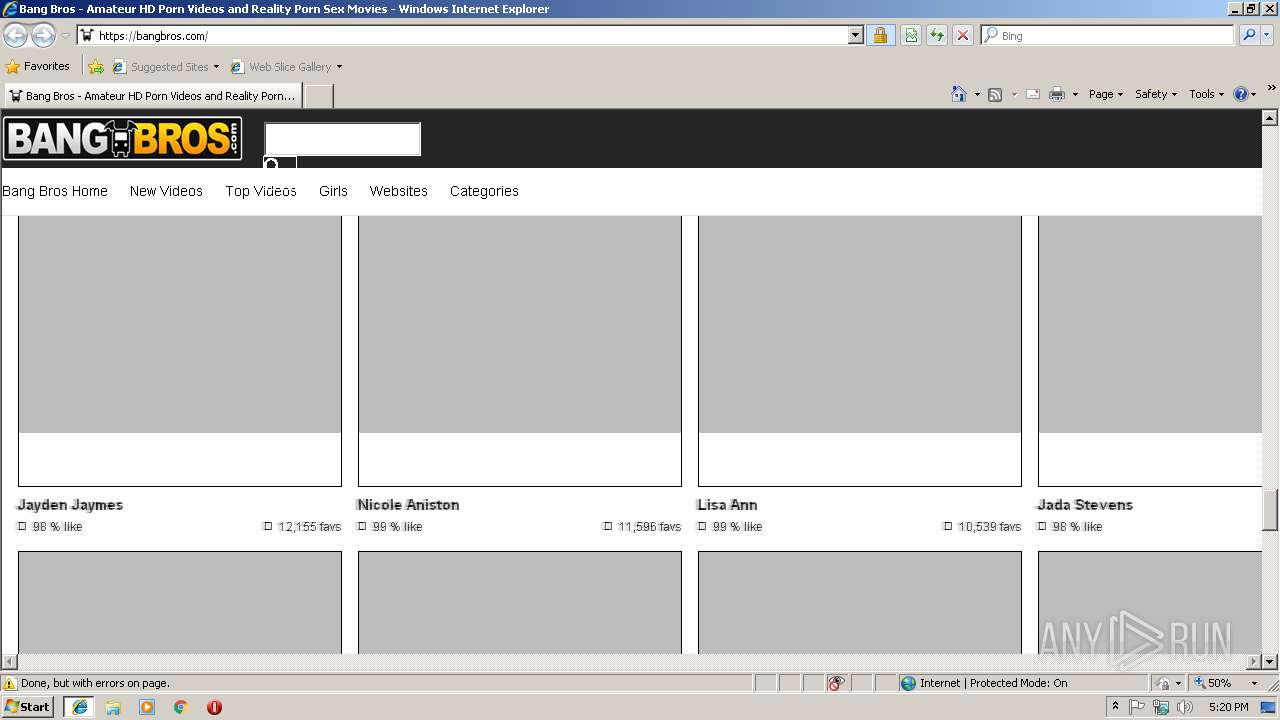This screenshot has width=1280, height=720.
Task: Open the Favorites center
Action: click(x=38, y=67)
